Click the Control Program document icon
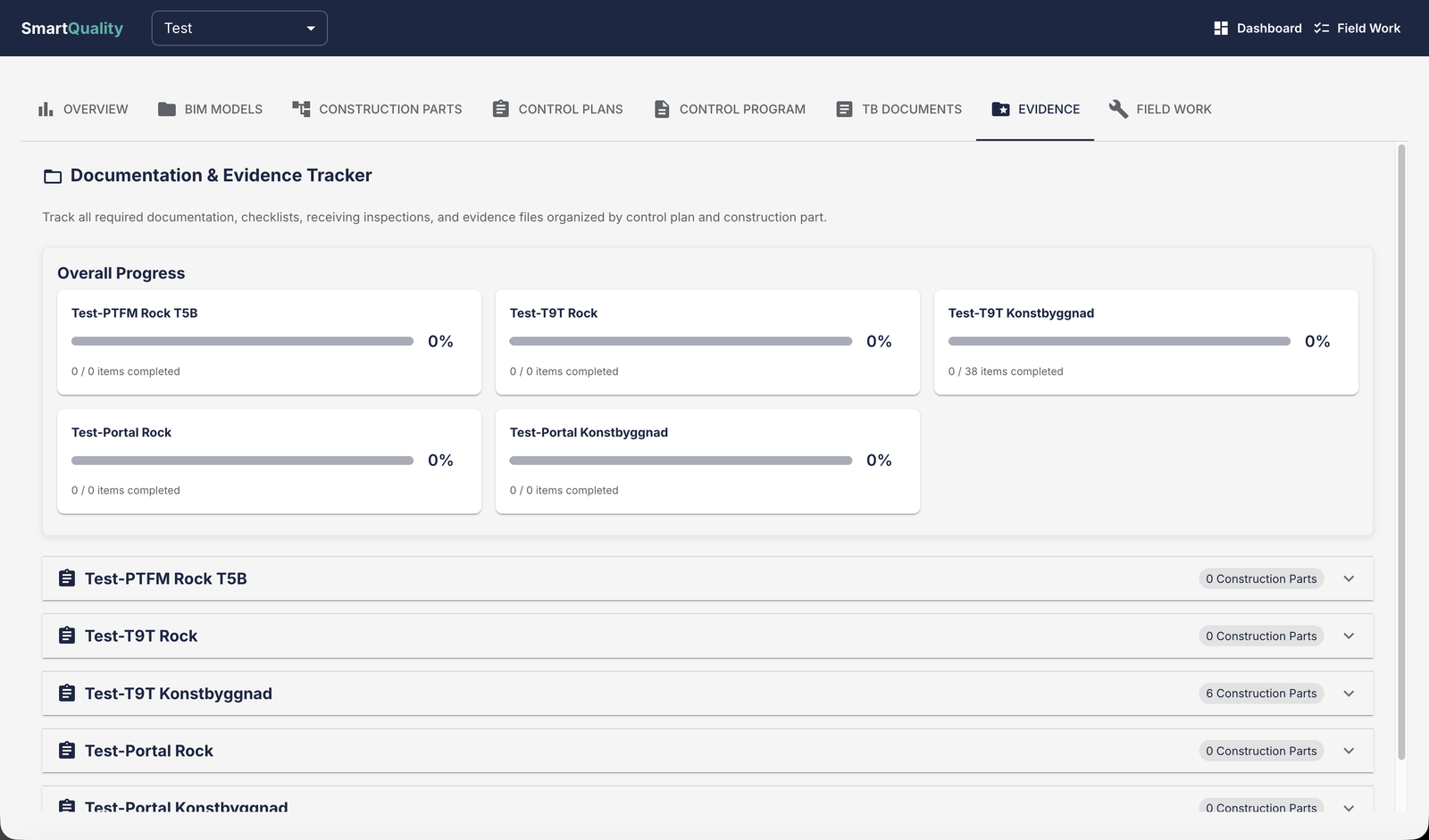The image size is (1429, 840). [x=662, y=109]
